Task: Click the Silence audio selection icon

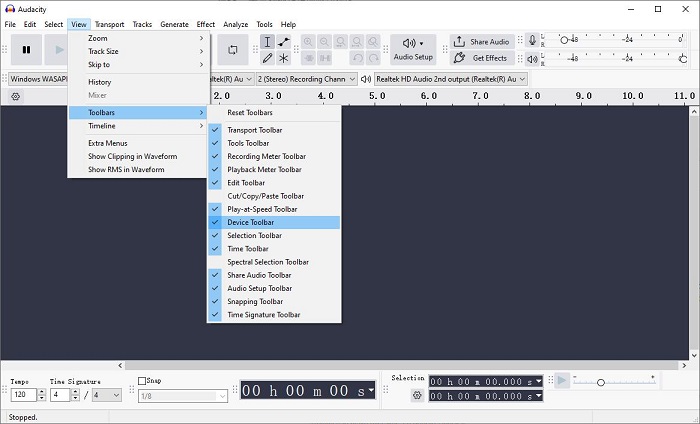Action: (325, 58)
